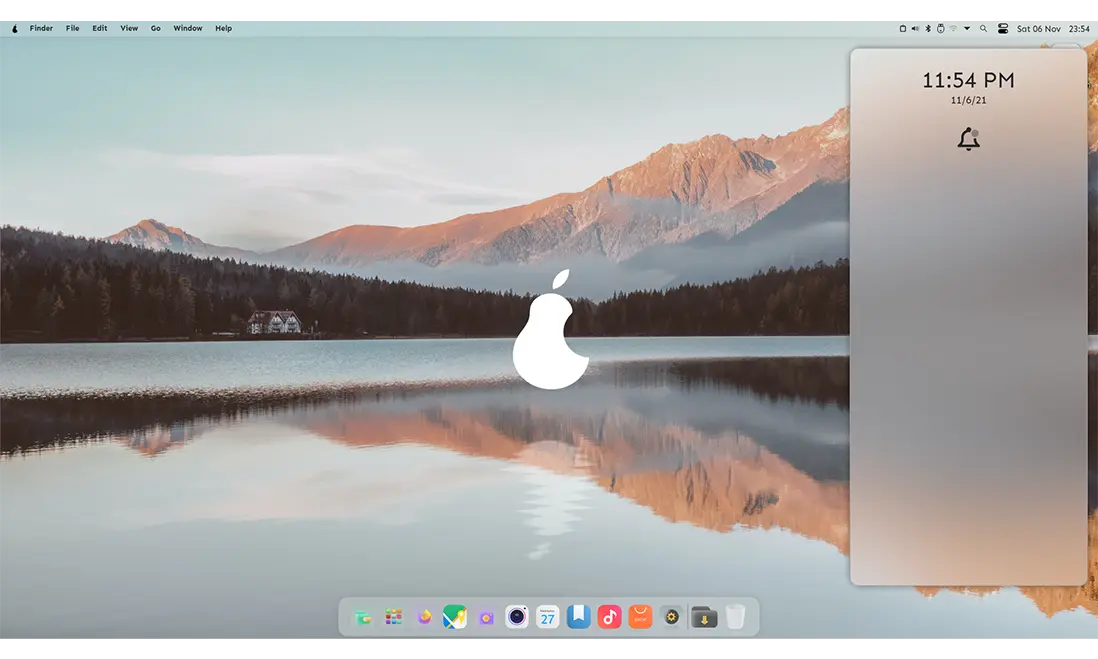This screenshot has width=1098, height=659.
Task: Open the Shop app store
Action: click(x=640, y=617)
